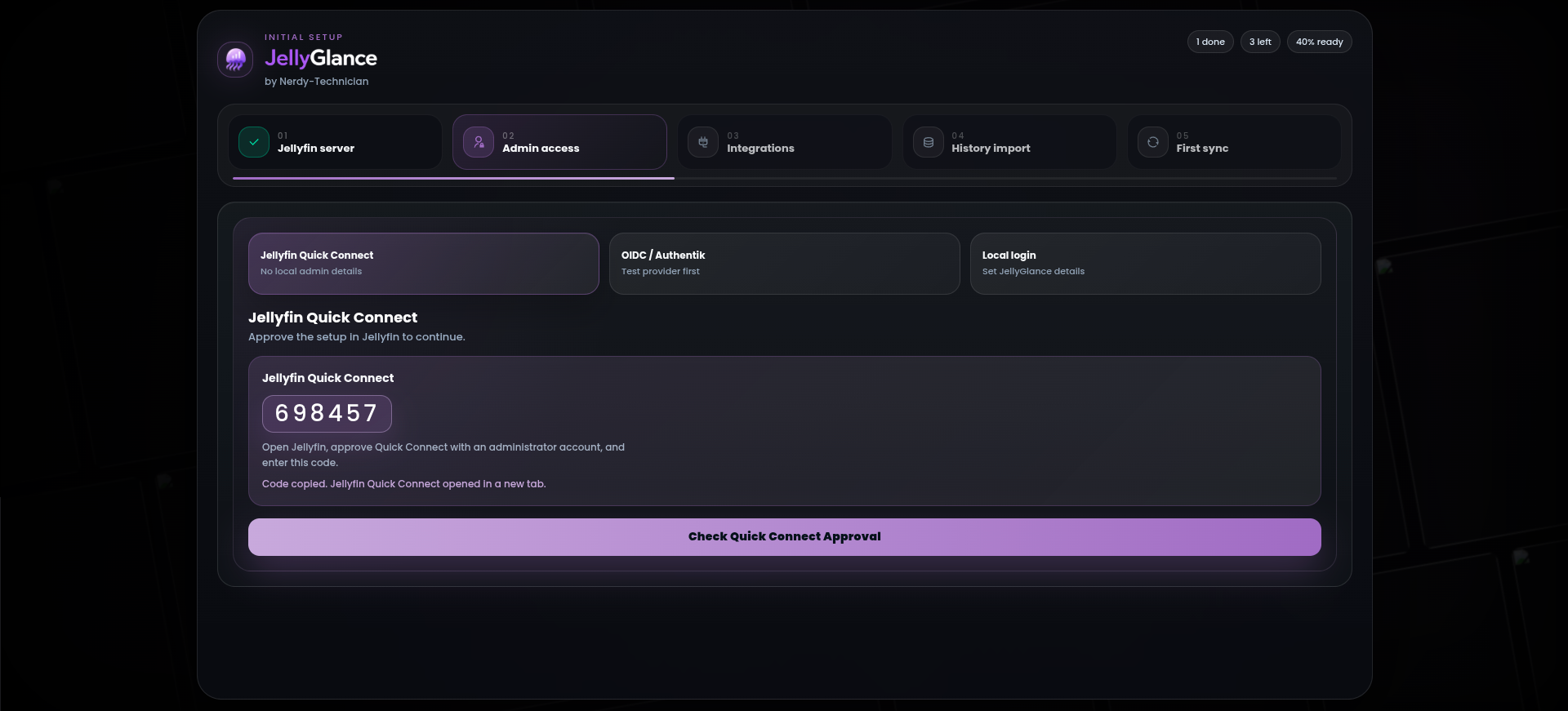The image size is (1568, 711).
Task: Go to the First sync setup step
Action: (x=1234, y=142)
